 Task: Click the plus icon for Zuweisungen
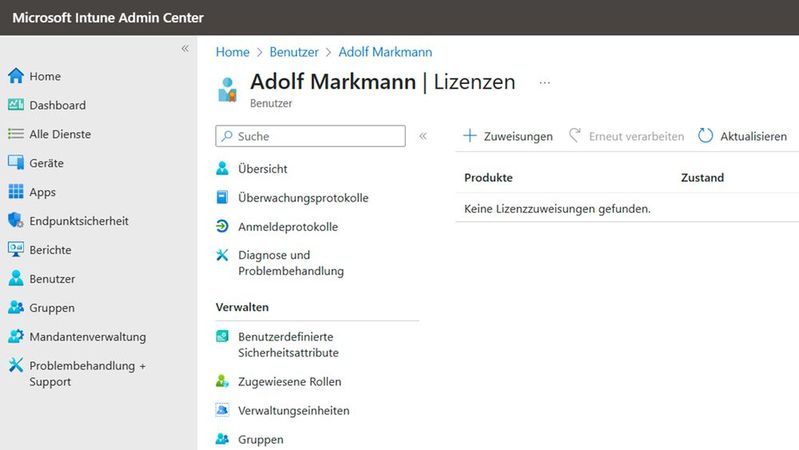click(470, 136)
